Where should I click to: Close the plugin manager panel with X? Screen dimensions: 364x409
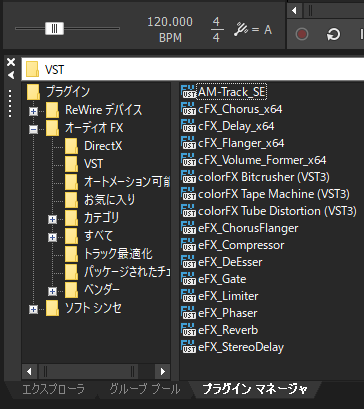11,62
